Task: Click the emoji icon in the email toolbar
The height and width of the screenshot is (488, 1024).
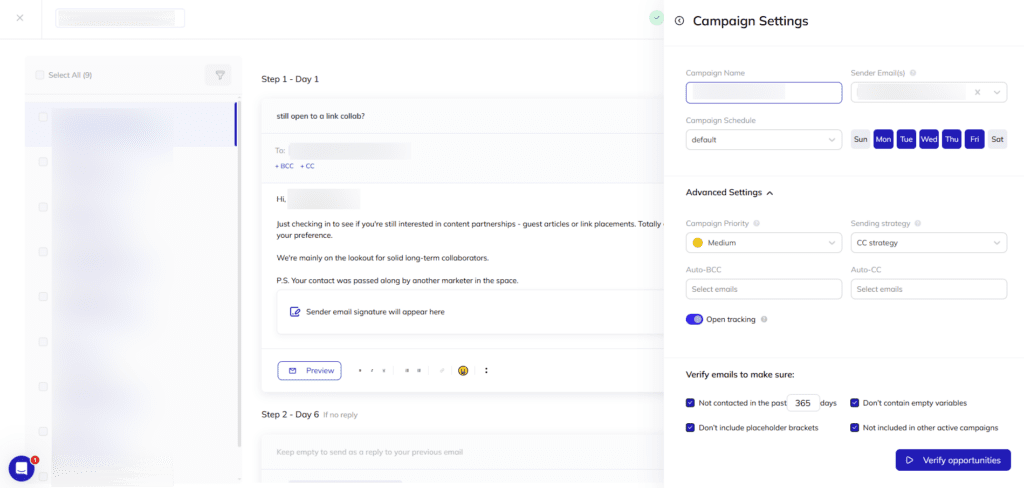Action: pyautogui.click(x=464, y=371)
